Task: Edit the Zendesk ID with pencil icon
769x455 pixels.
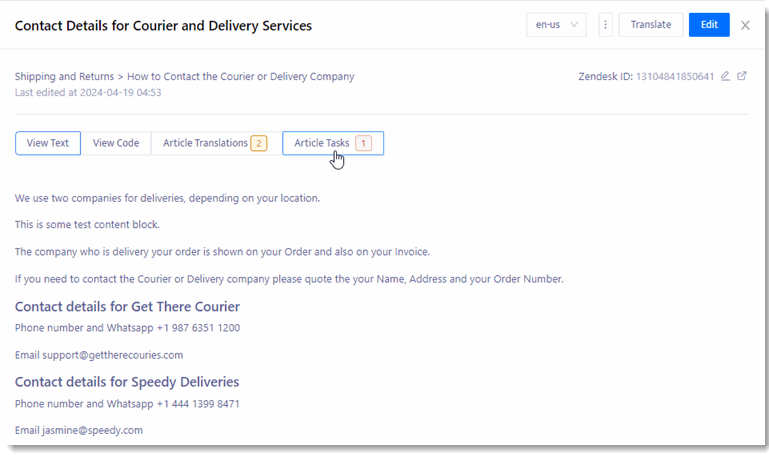Action: click(725, 76)
